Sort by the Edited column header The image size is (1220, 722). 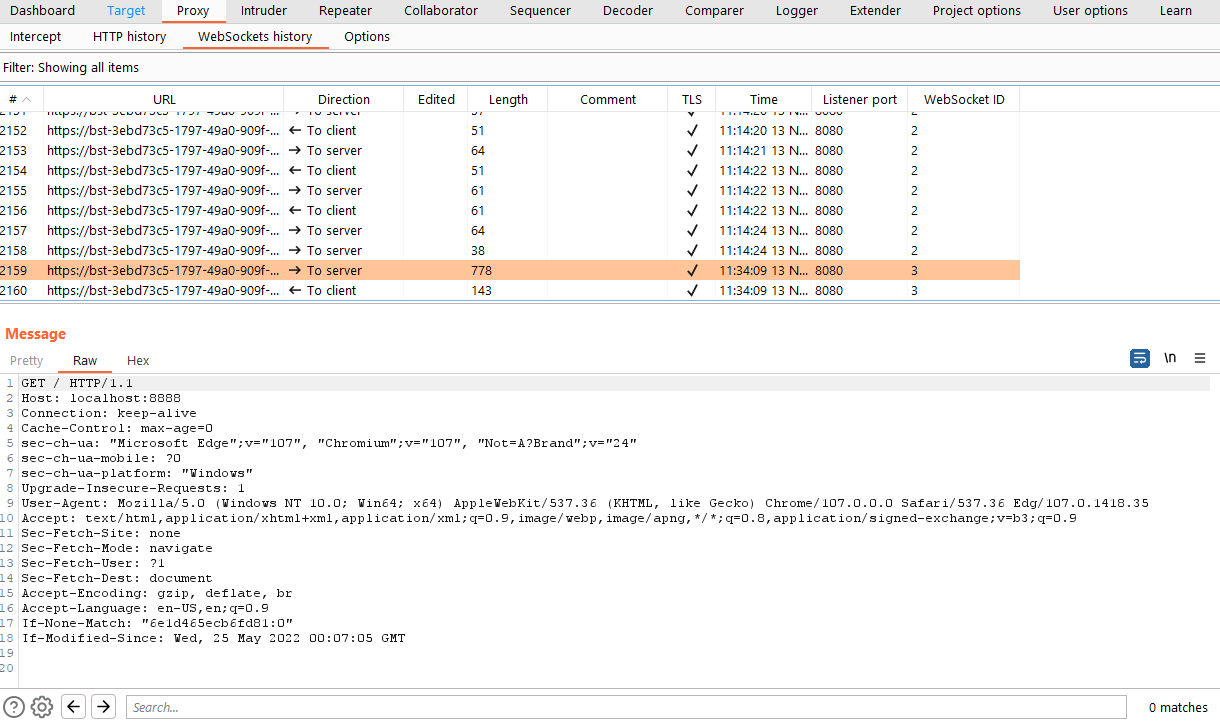(x=436, y=99)
